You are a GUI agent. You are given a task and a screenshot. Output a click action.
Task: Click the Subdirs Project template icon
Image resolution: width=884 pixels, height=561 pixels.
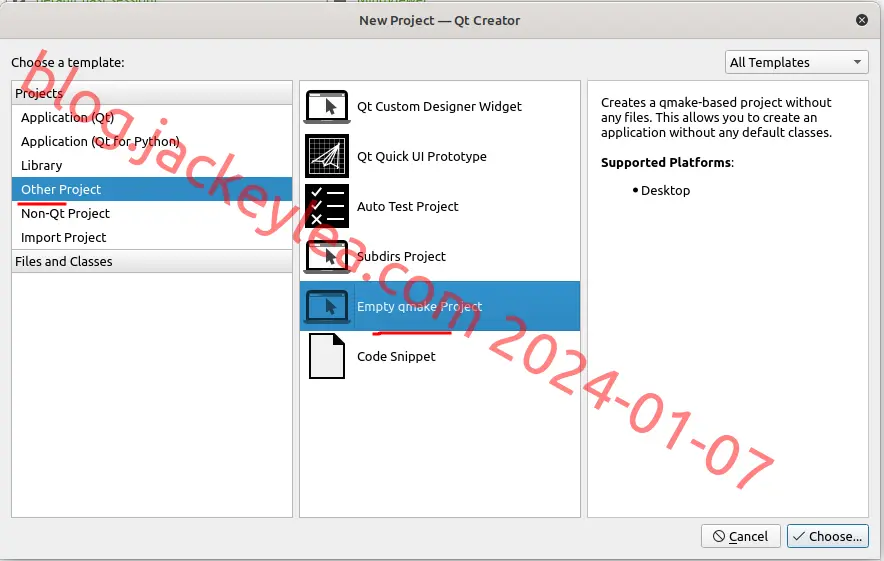point(327,257)
